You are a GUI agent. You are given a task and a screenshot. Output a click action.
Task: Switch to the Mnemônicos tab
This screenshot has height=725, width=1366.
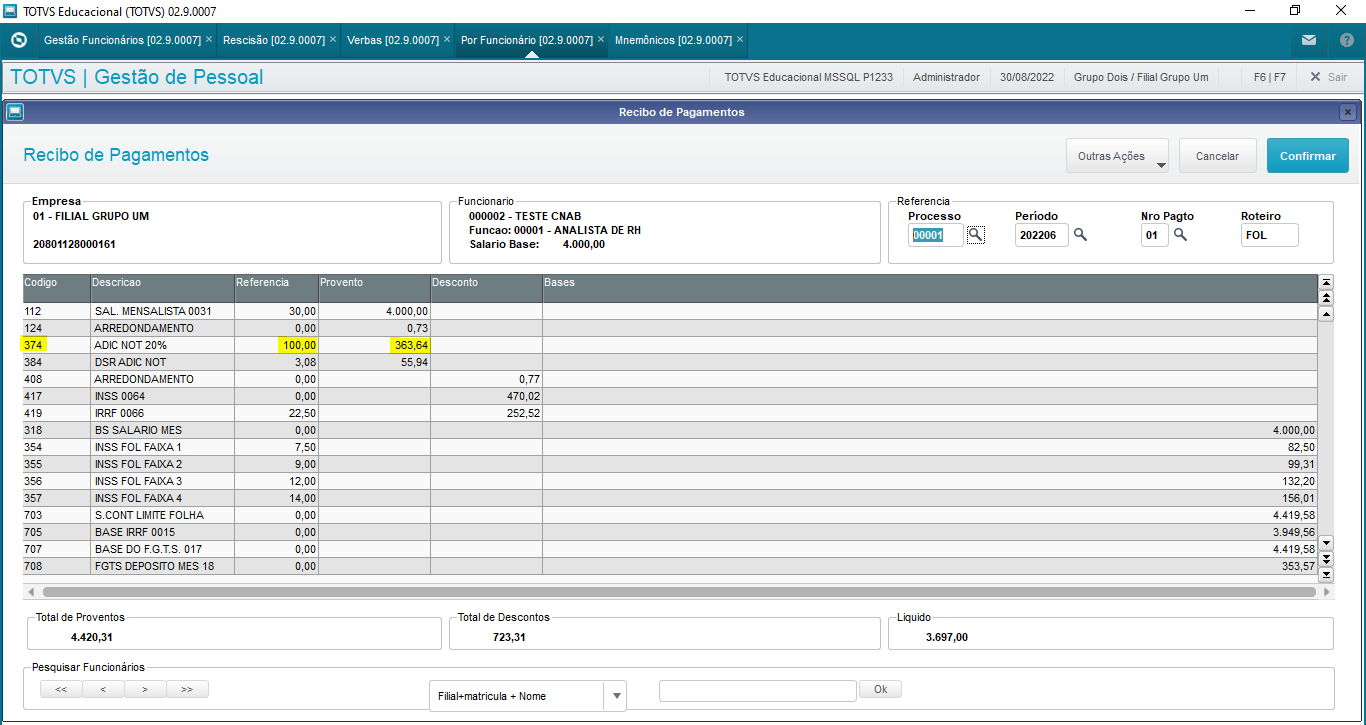tap(673, 40)
